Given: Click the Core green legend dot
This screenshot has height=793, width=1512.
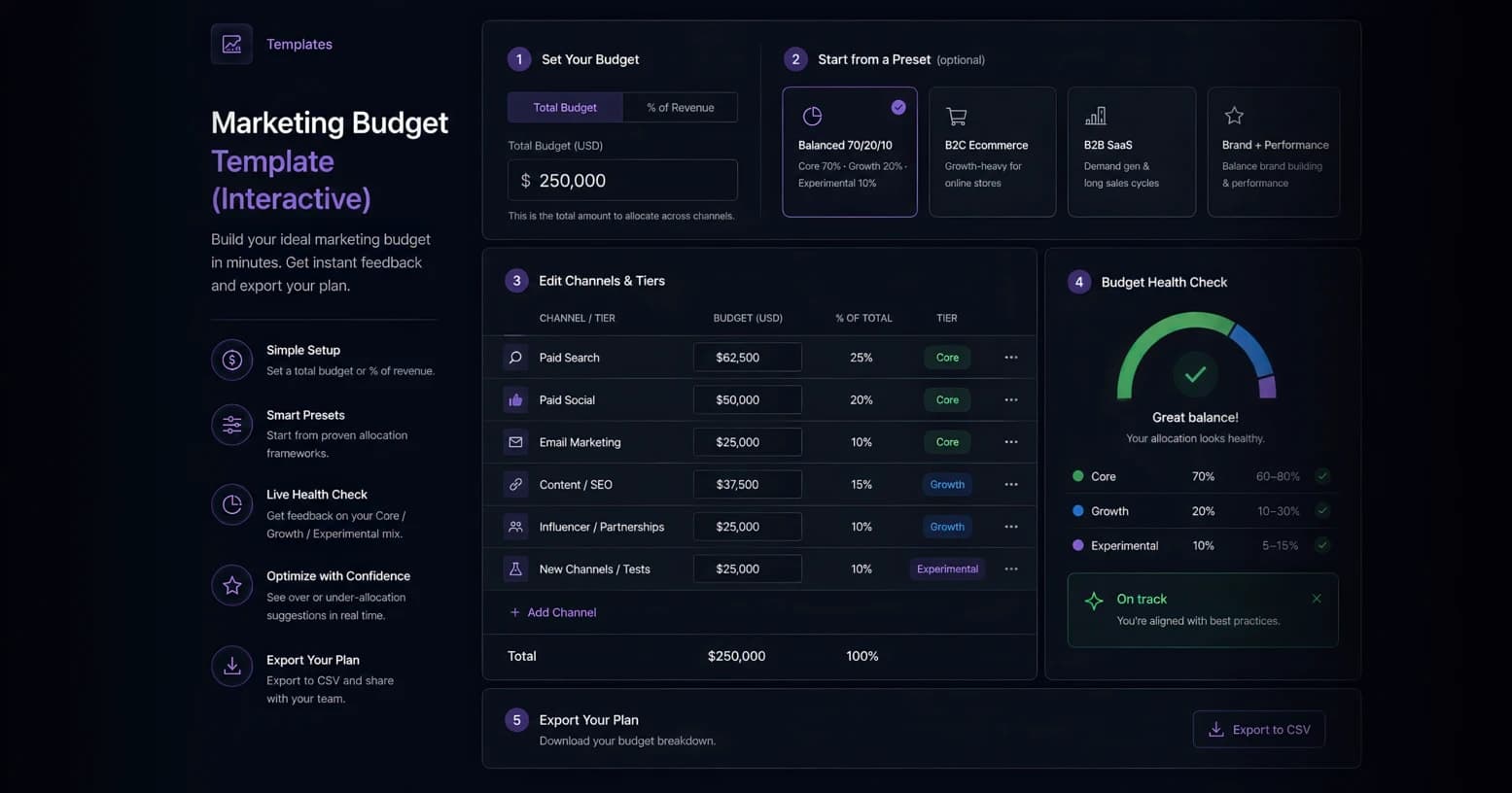Looking at the screenshot, I should point(1077,476).
